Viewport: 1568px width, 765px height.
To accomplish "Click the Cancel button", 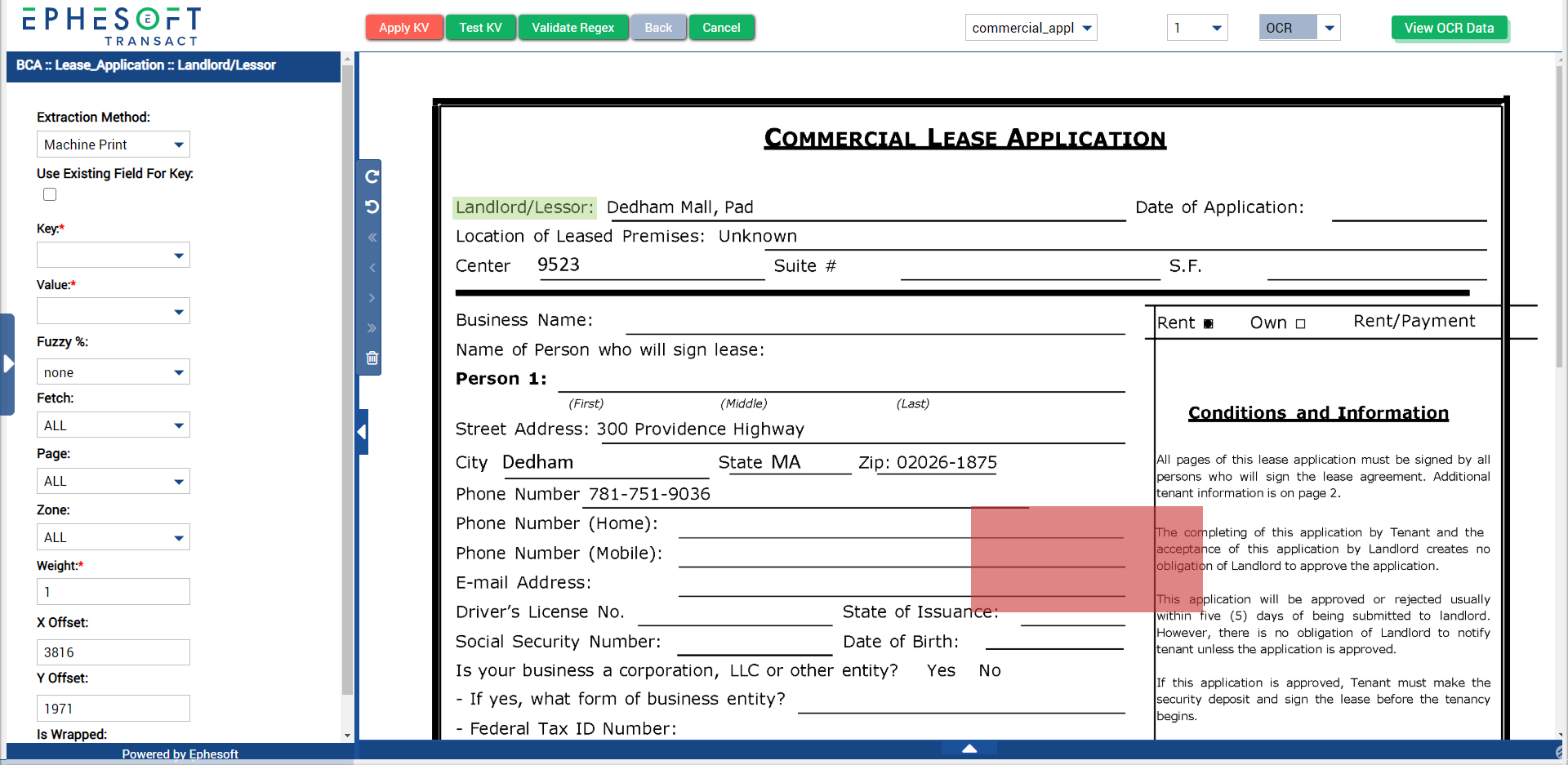I will (721, 28).
